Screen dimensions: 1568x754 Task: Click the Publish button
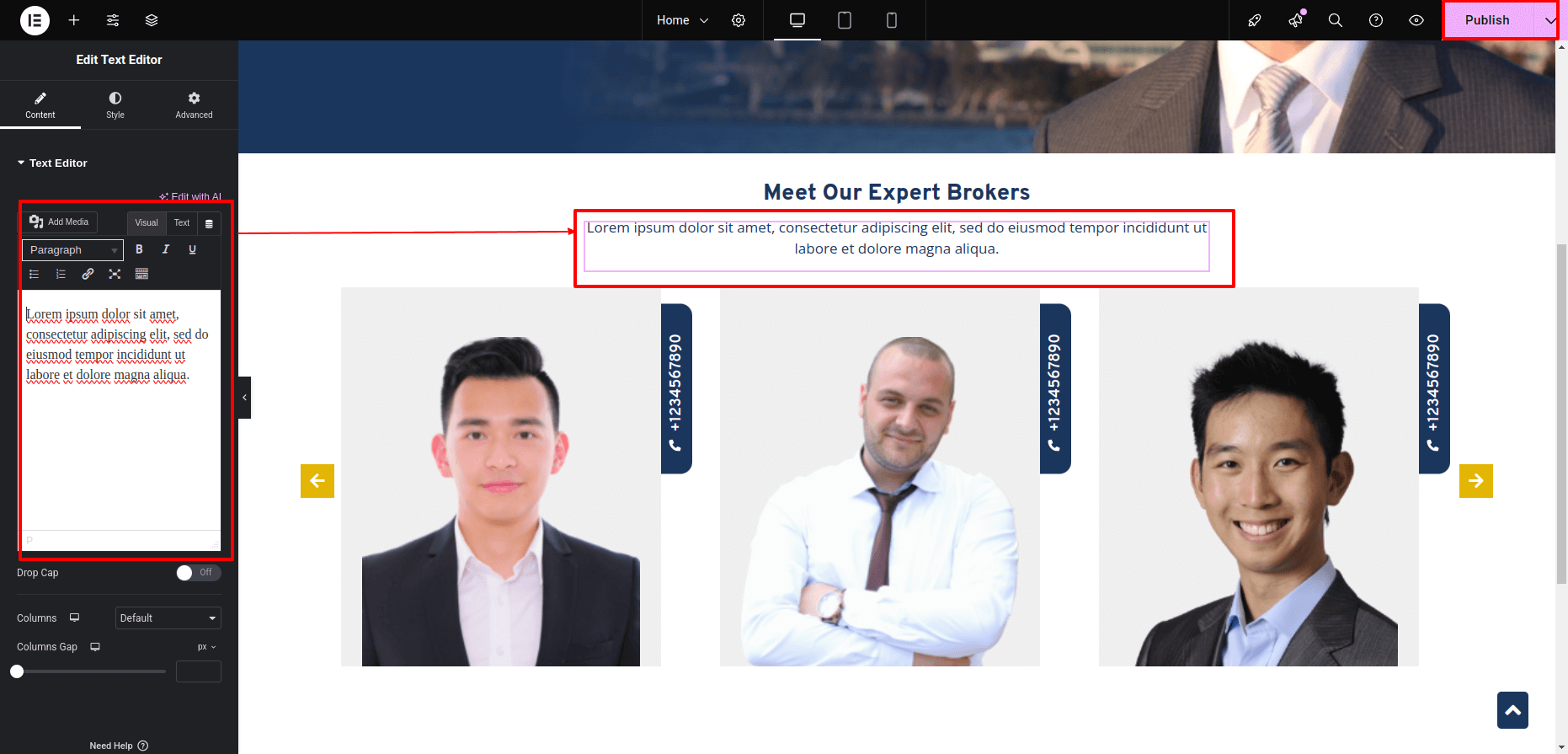click(1487, 20)
